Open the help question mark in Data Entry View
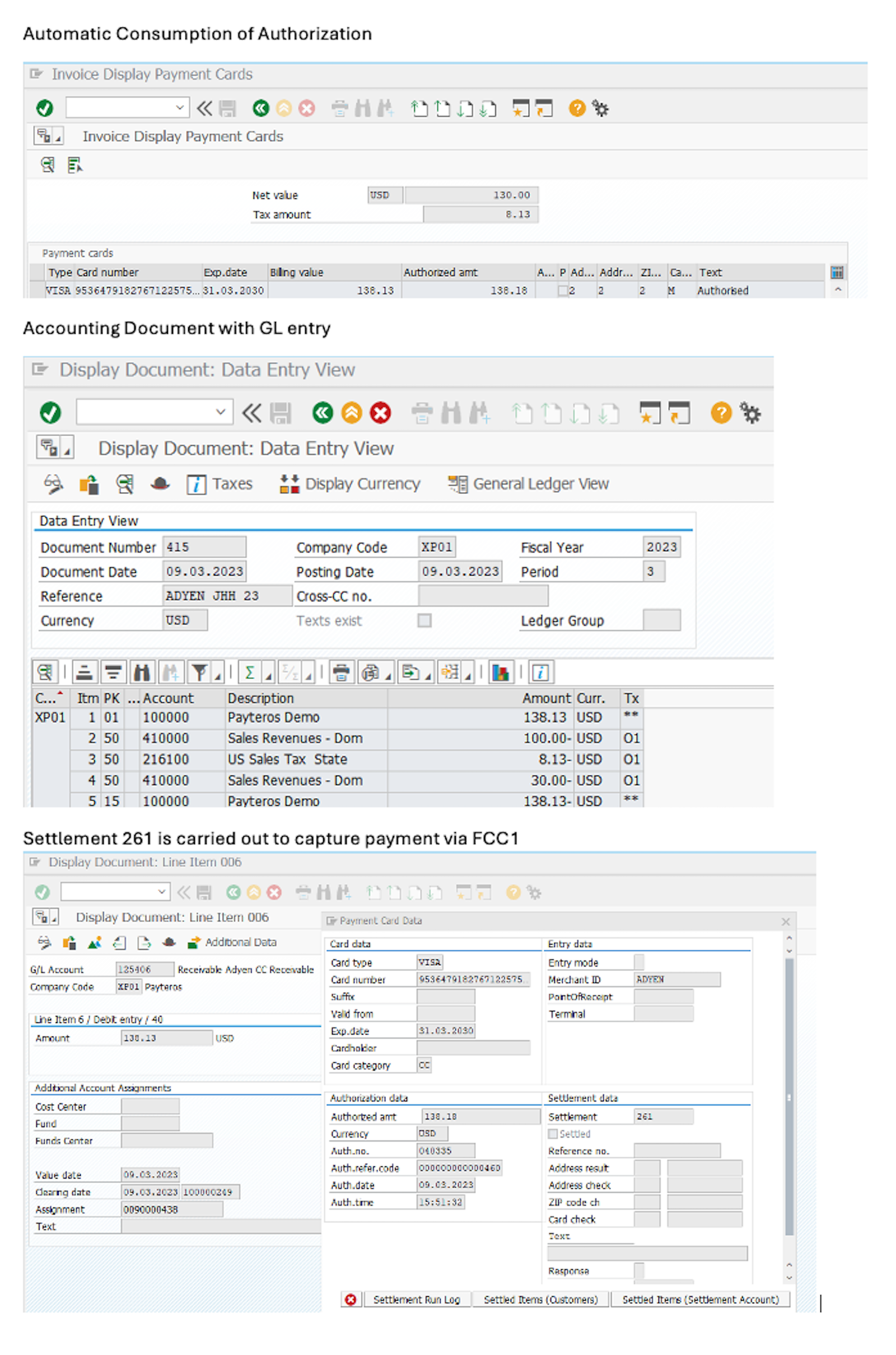This screenshot has width=896, height=1355. coord(721,413)
